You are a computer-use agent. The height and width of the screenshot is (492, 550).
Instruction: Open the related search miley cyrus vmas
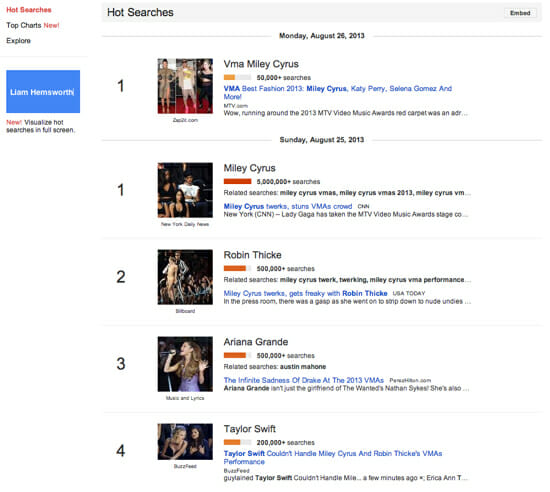308,193
